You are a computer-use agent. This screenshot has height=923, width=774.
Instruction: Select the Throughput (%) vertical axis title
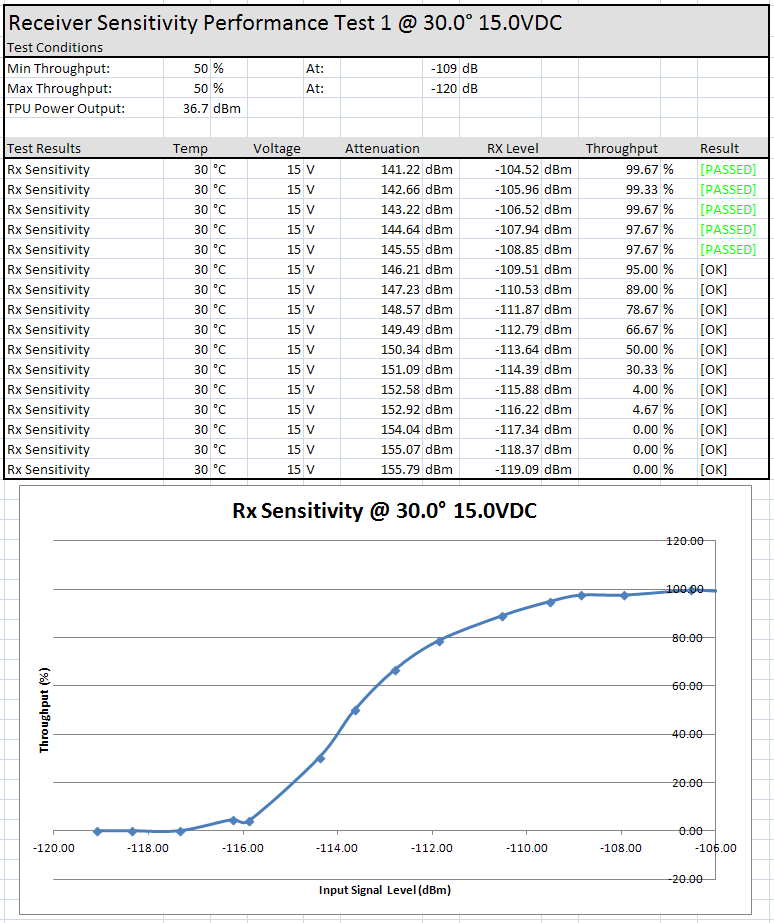[x=44, y=710]
